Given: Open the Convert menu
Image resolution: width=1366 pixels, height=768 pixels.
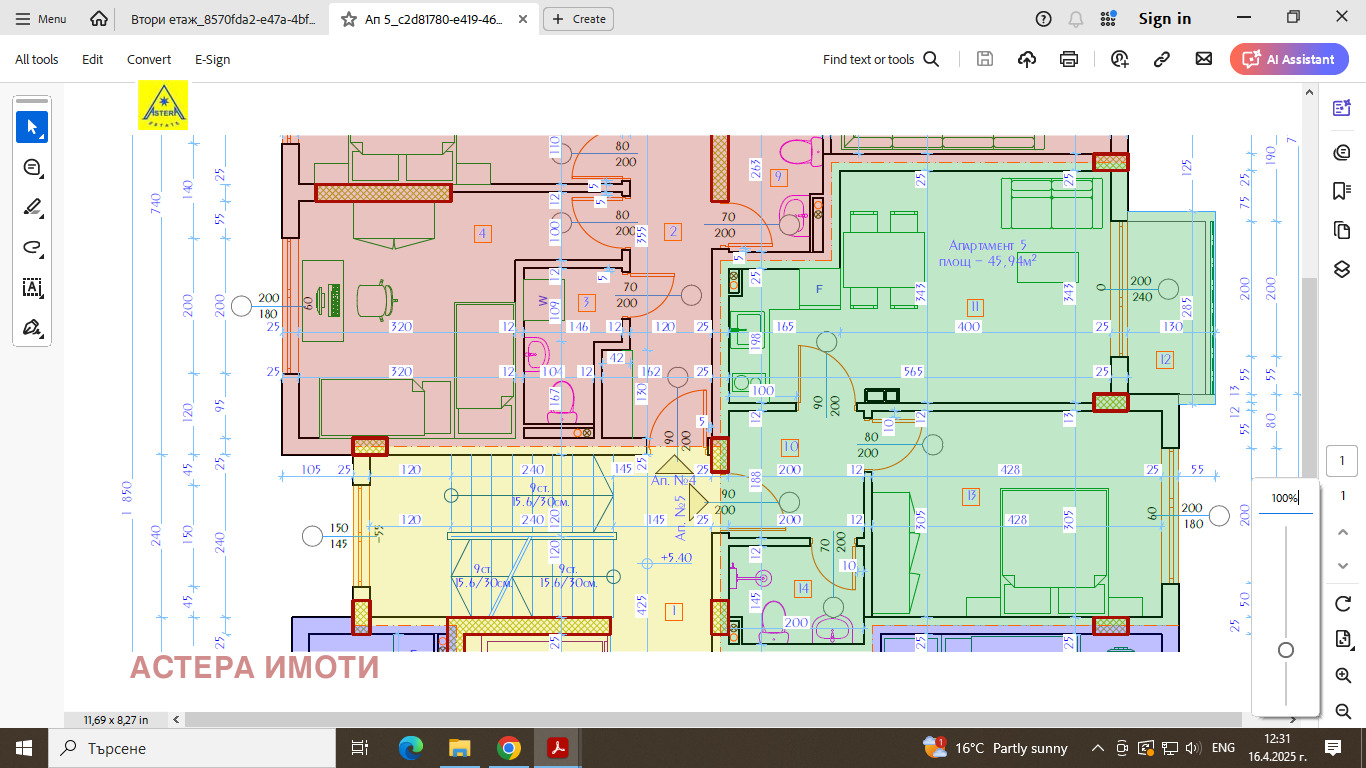Looking at the screenshot, I should tap(149, 59).
